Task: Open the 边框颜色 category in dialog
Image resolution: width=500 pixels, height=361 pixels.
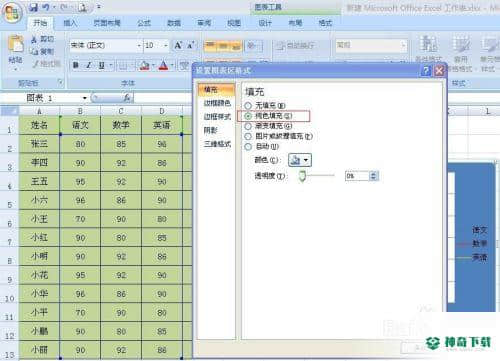Action: (x=217, y=103)
